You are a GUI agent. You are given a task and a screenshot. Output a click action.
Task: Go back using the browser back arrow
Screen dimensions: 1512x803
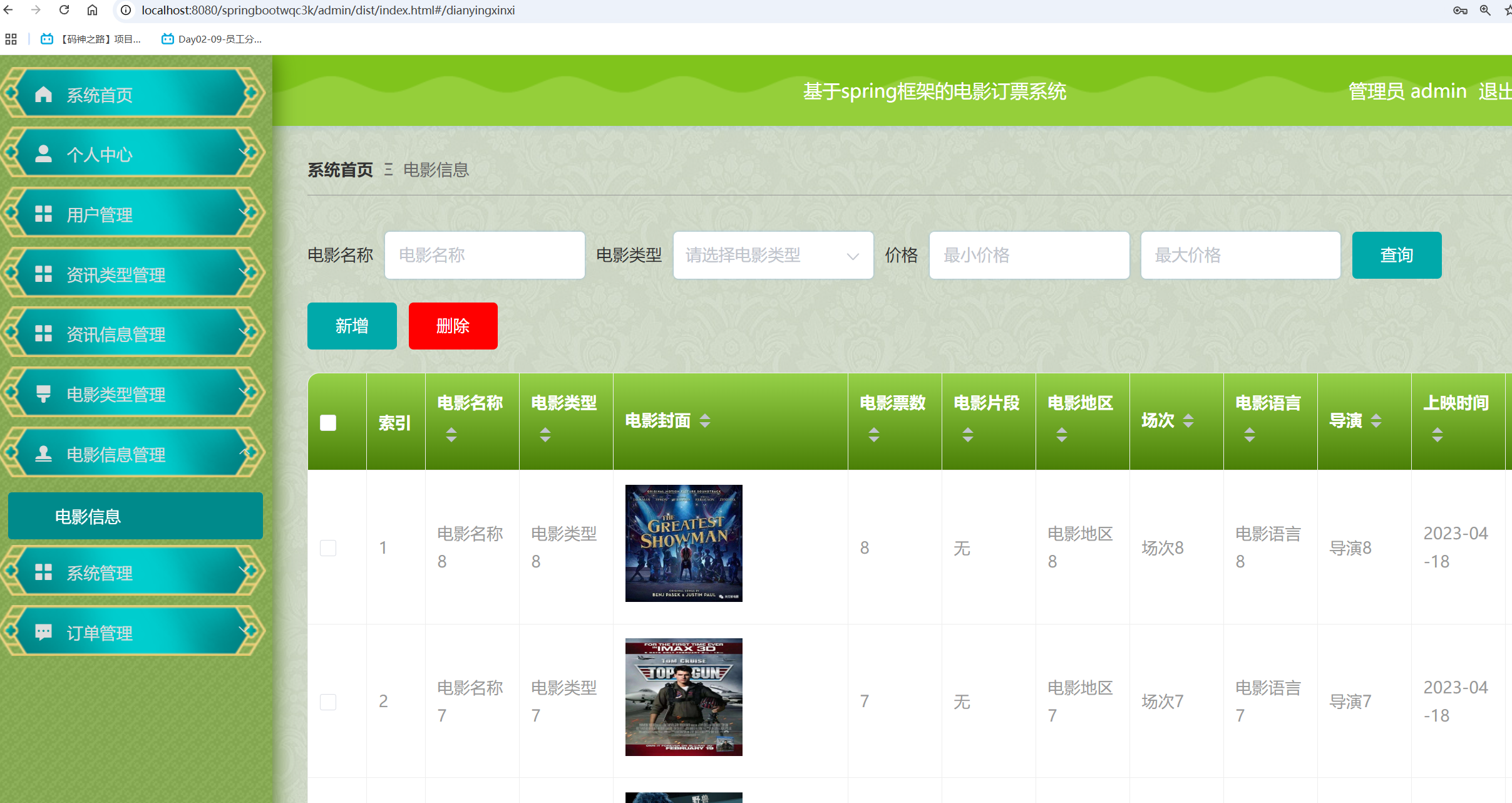click(x=8, y=10)
